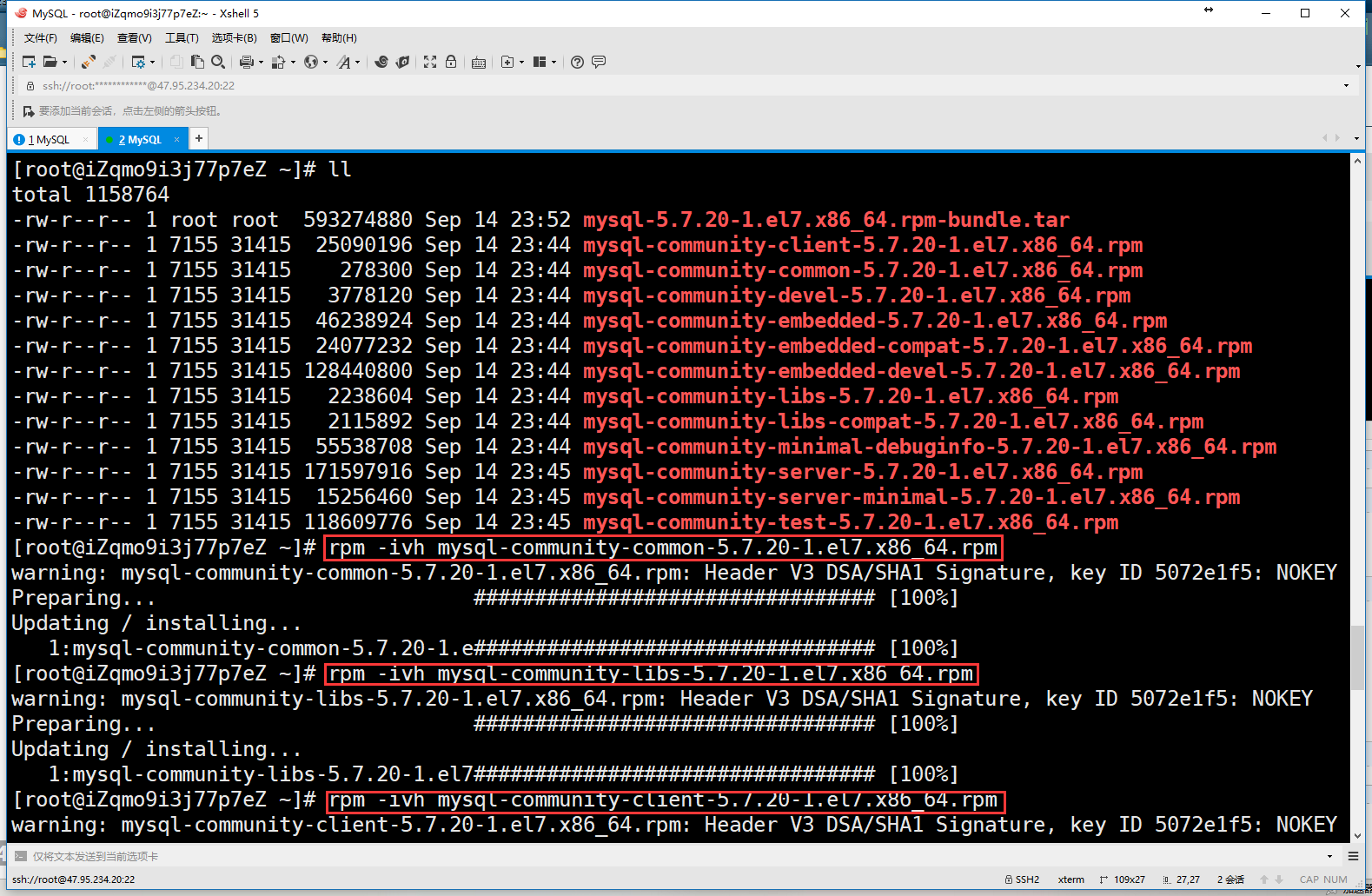
Task: Expand the address bar history dropdown
Action: (x=1347, y=85)
